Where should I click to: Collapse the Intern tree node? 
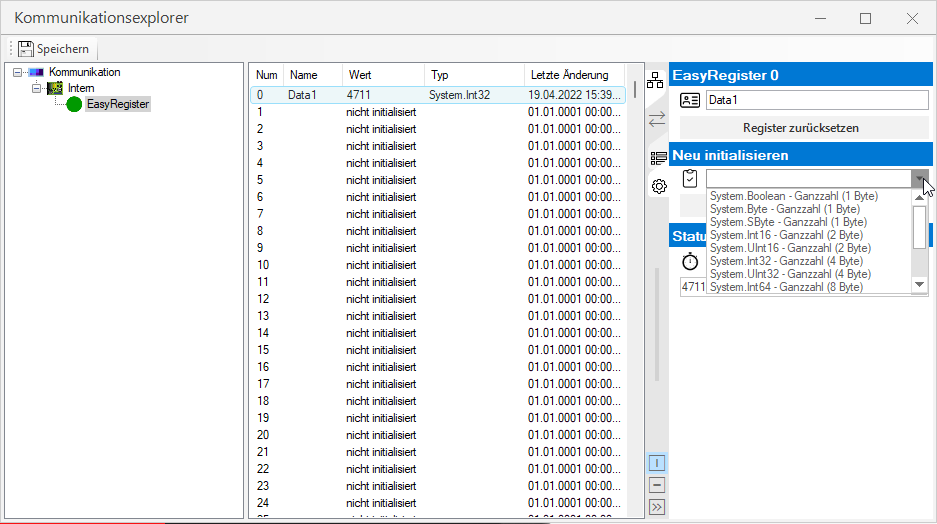pos(37,88)
